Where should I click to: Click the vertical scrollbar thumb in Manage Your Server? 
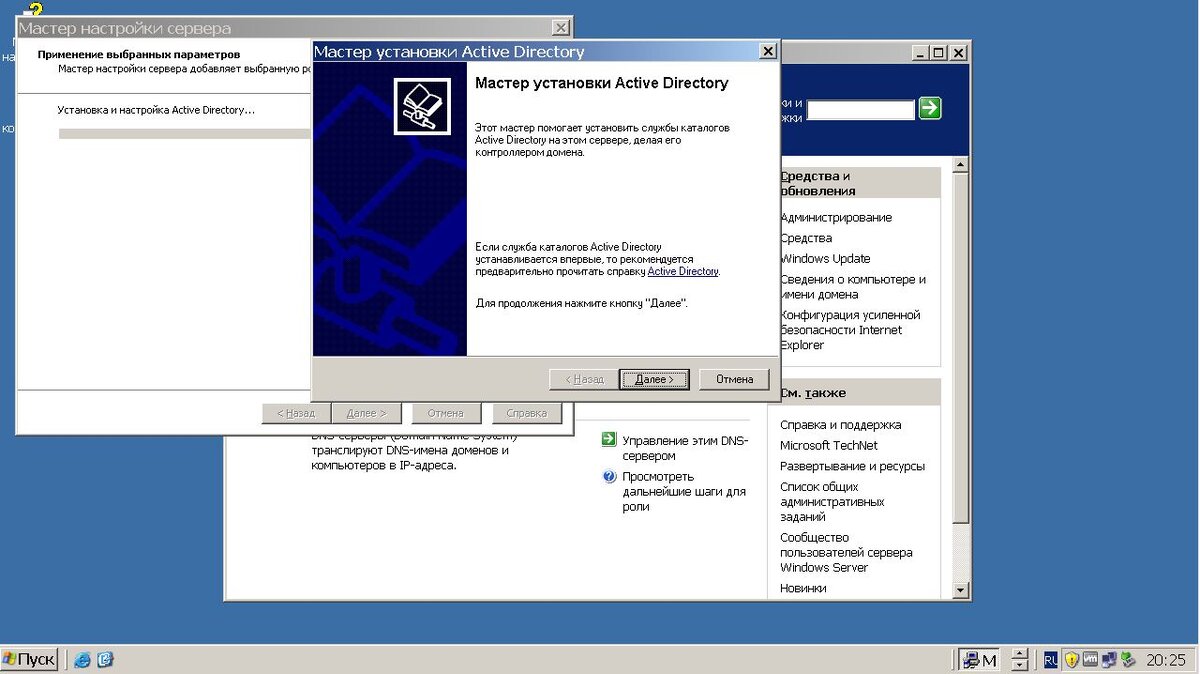961,346
